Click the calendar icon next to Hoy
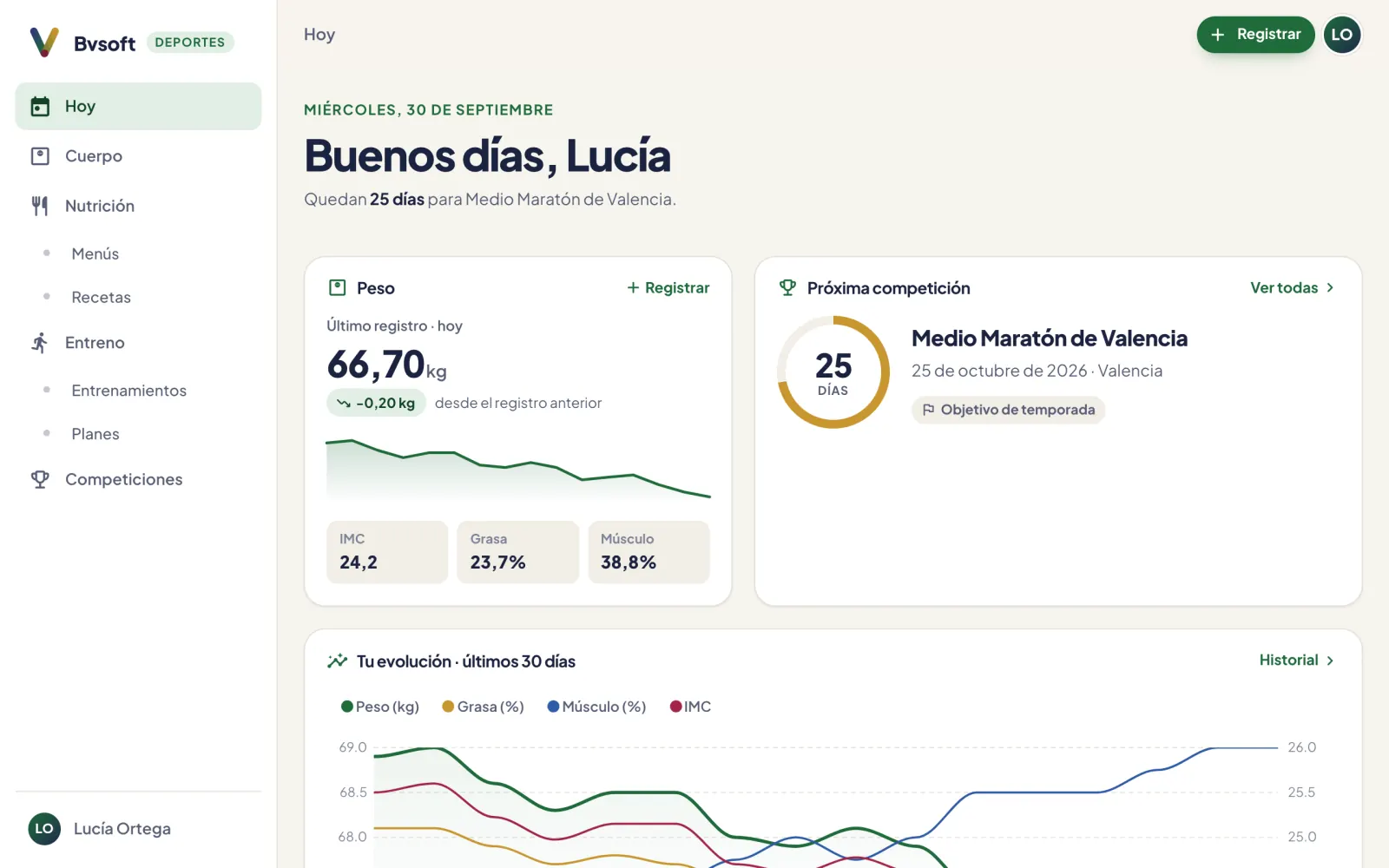 [40, 107]
